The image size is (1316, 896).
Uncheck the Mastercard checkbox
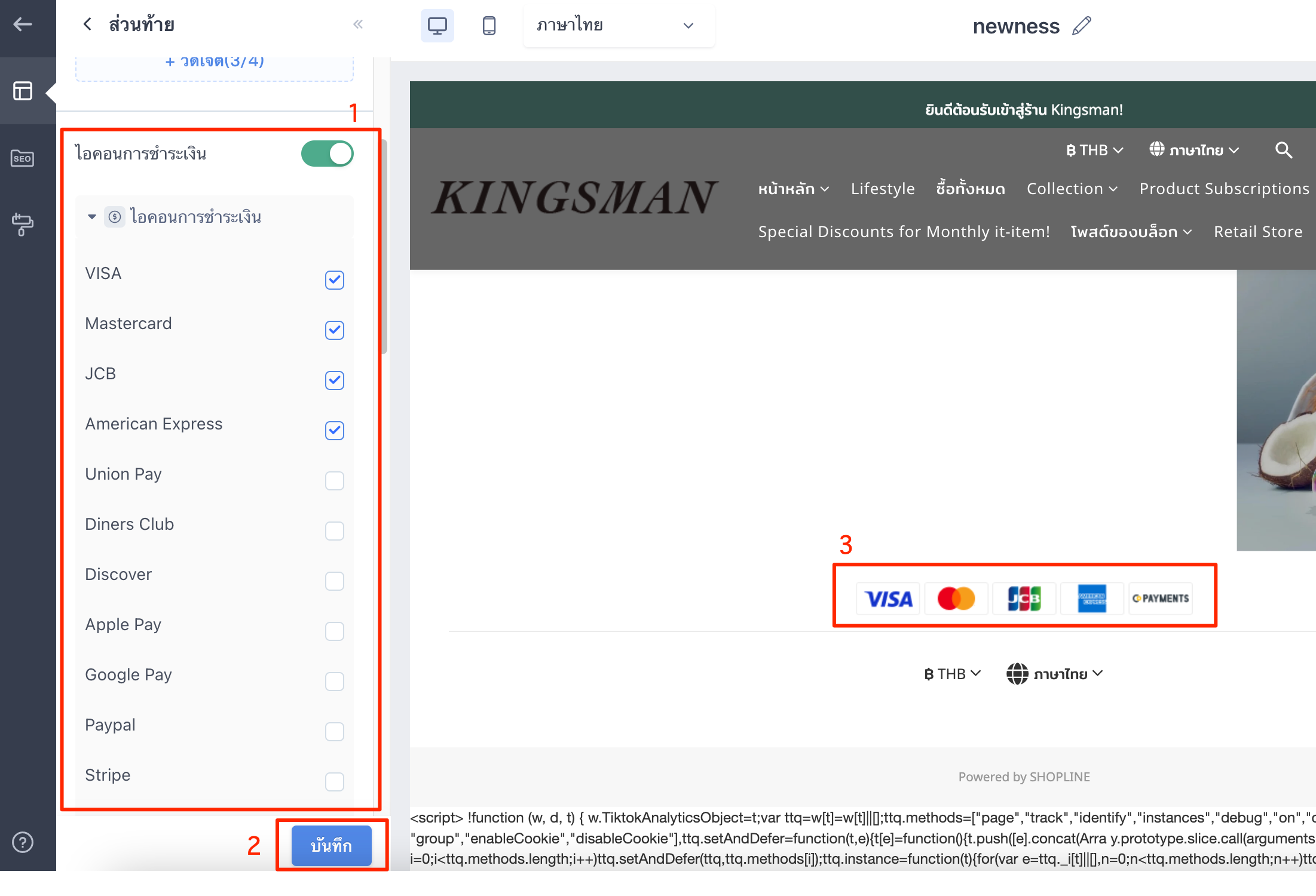335,330
